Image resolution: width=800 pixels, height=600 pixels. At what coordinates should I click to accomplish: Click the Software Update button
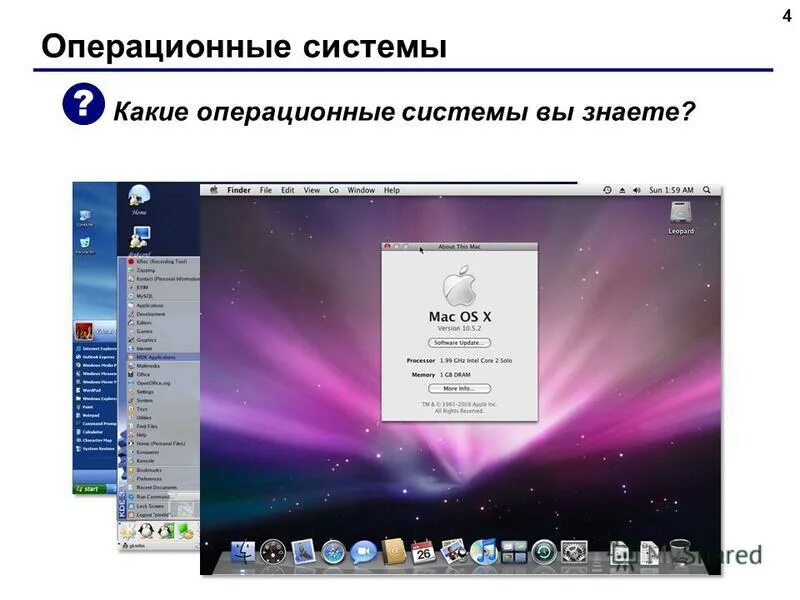459,342
